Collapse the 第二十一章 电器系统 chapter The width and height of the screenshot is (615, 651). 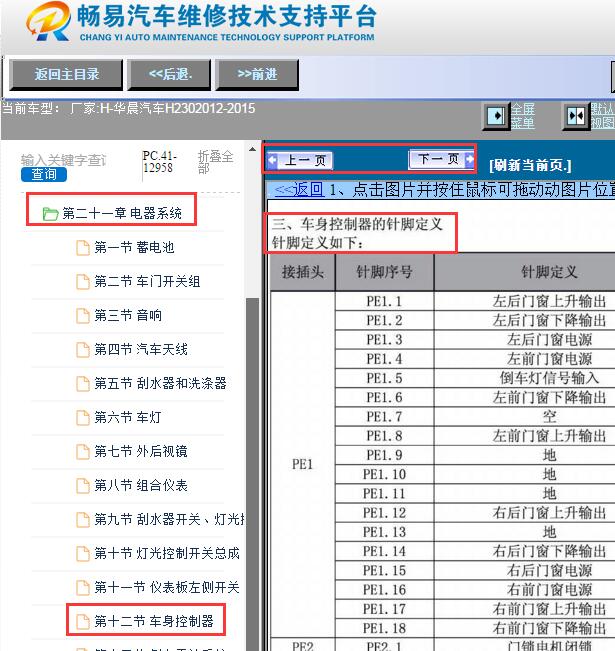(122, 213)
